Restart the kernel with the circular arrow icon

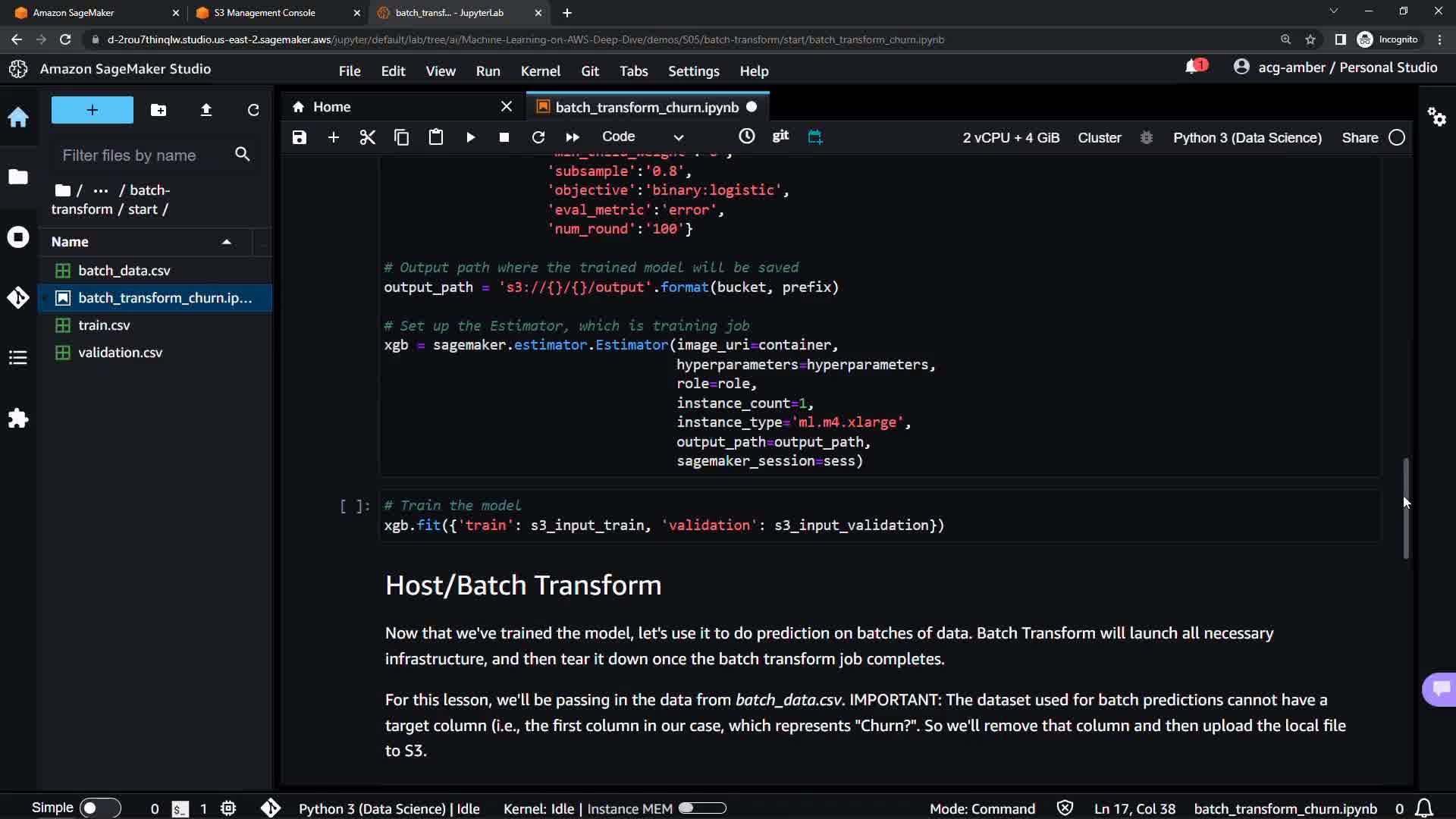tap(538, 137)
